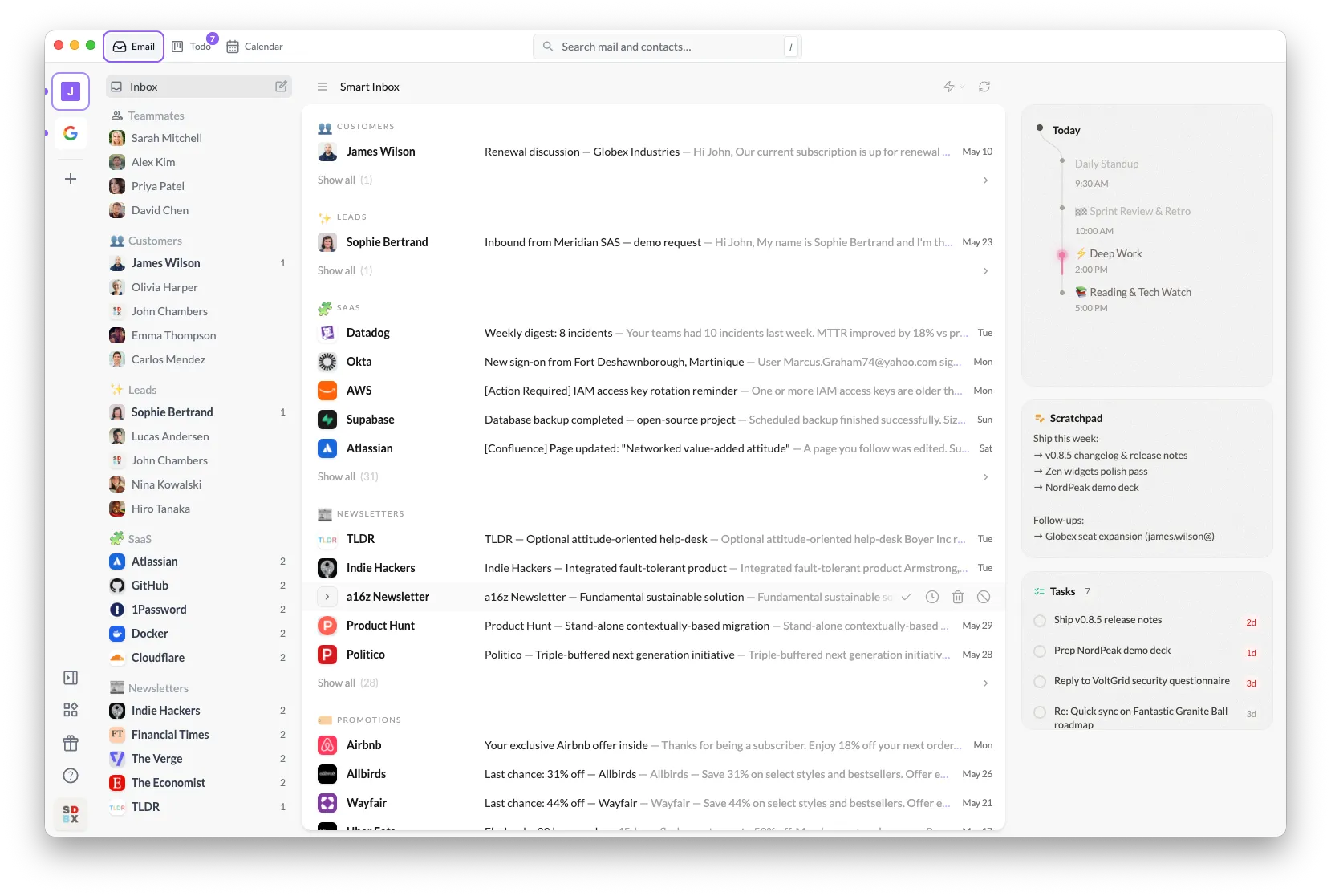Select GitHub in SaaS sidebar

point(197,586)
